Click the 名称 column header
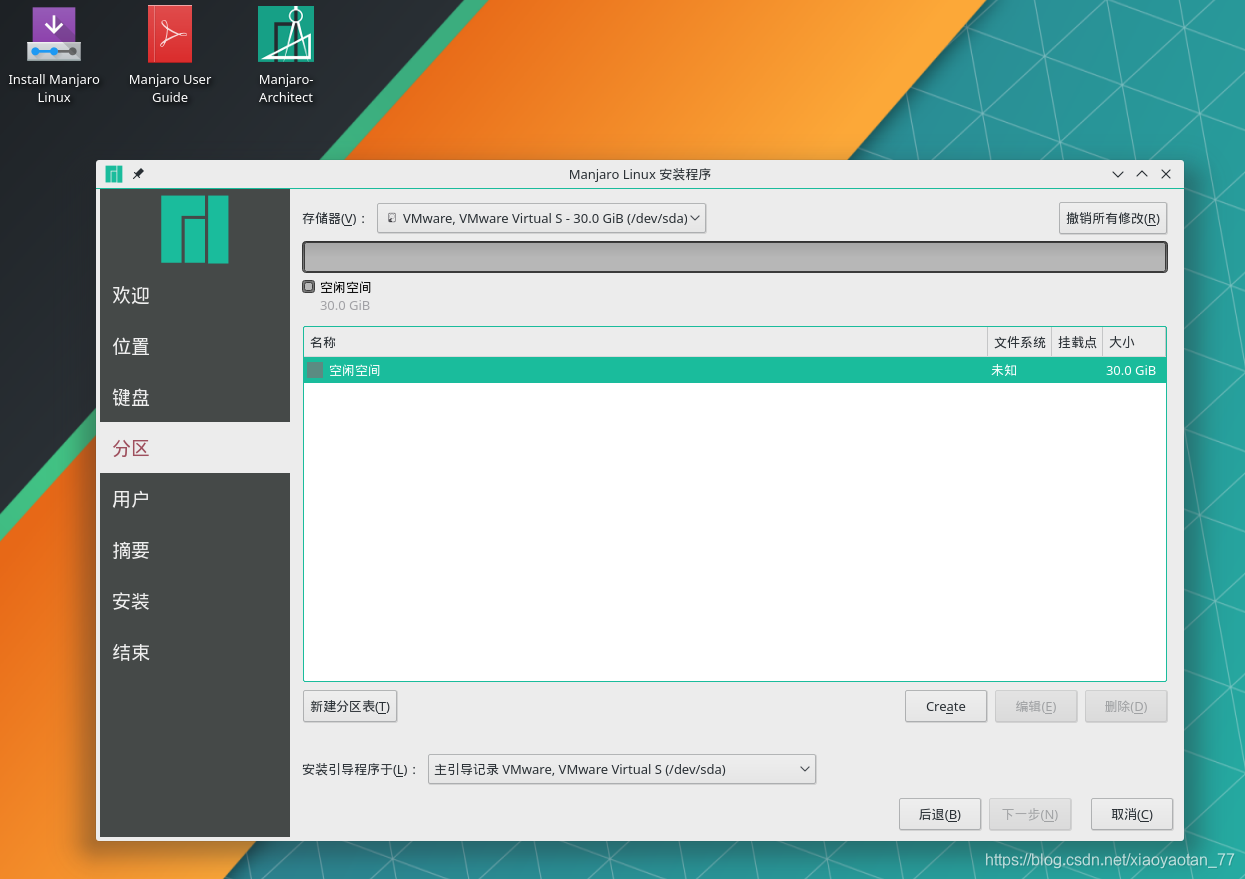 click(x=645, y=342)
